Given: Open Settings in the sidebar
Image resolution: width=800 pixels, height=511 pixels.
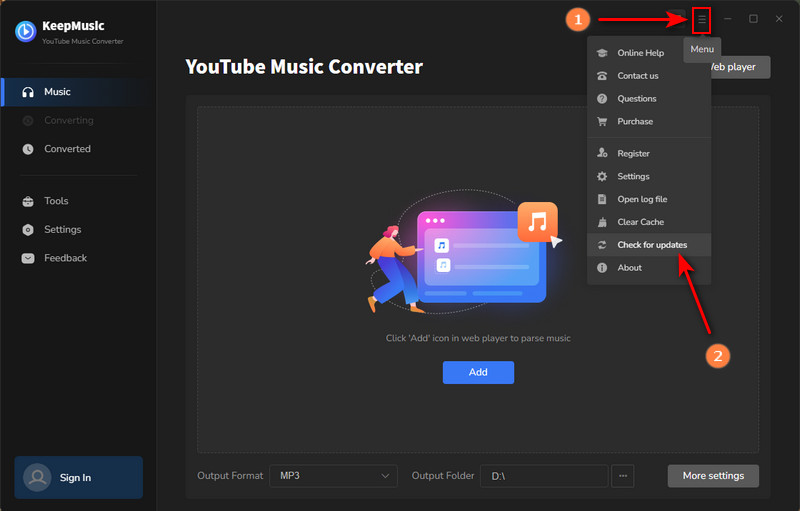Looking at the screenshot, I should pyautogui.click(x=77, y=230).
